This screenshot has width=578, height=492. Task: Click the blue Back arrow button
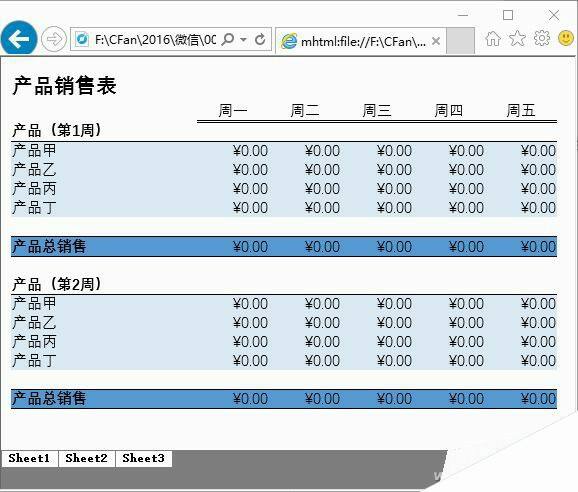pos(19,39)
